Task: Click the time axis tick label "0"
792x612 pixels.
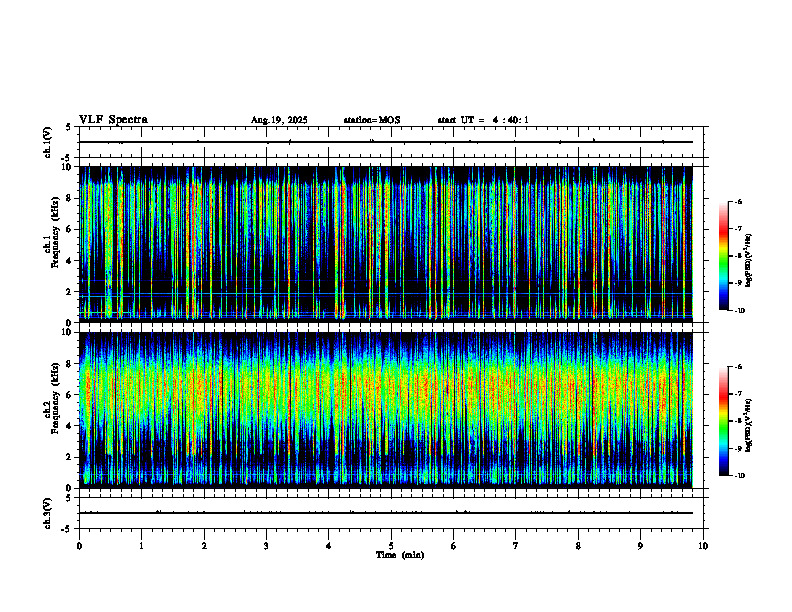Action: click(79, 546)
